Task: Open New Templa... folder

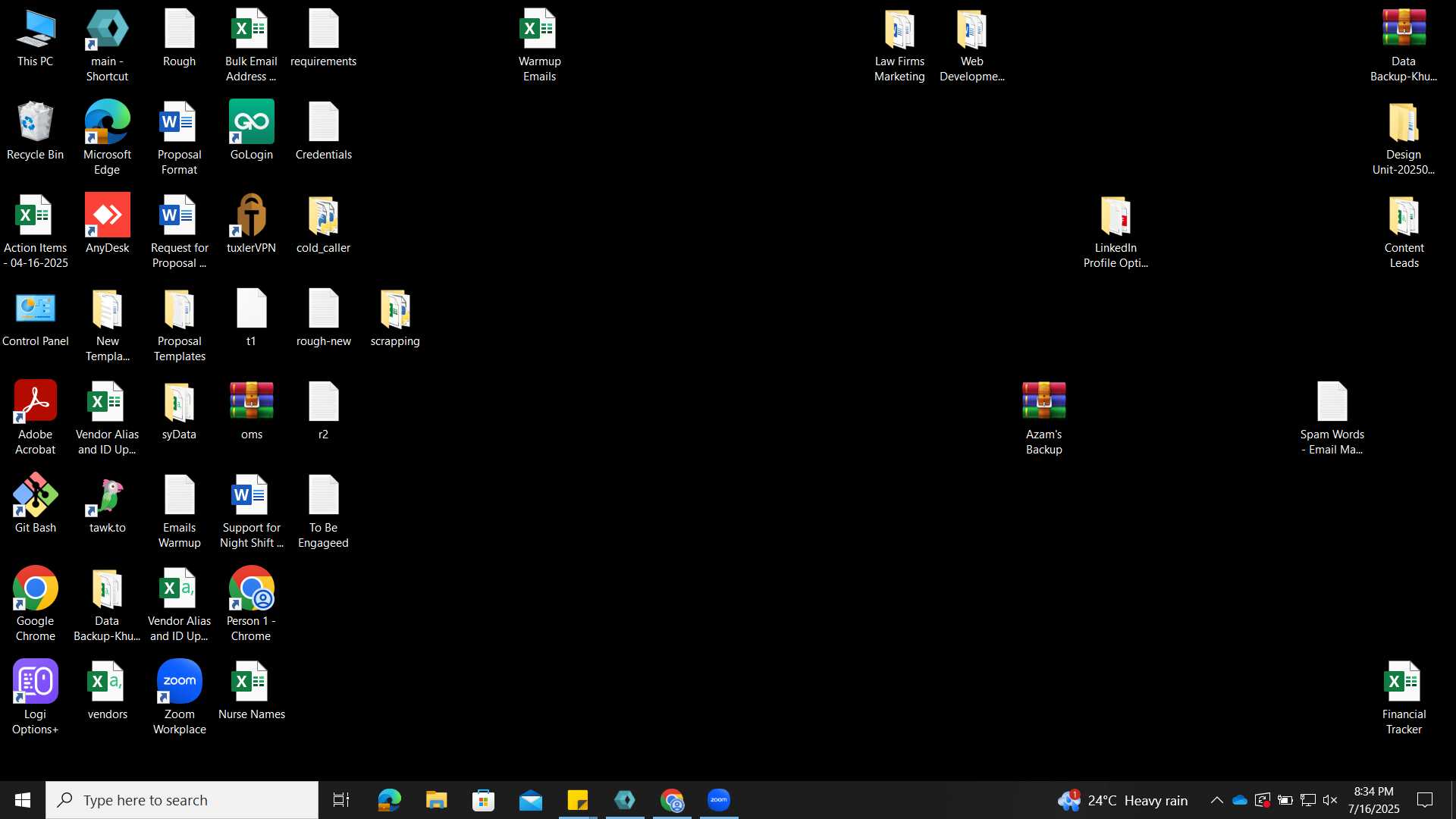Action: tap(107, 325)
